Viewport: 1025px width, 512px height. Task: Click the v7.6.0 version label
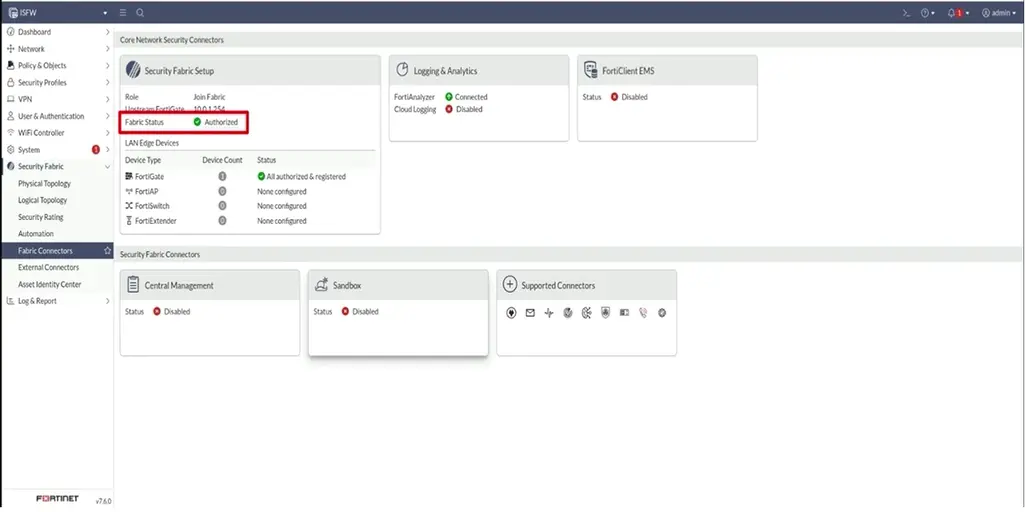coord(103,500)
